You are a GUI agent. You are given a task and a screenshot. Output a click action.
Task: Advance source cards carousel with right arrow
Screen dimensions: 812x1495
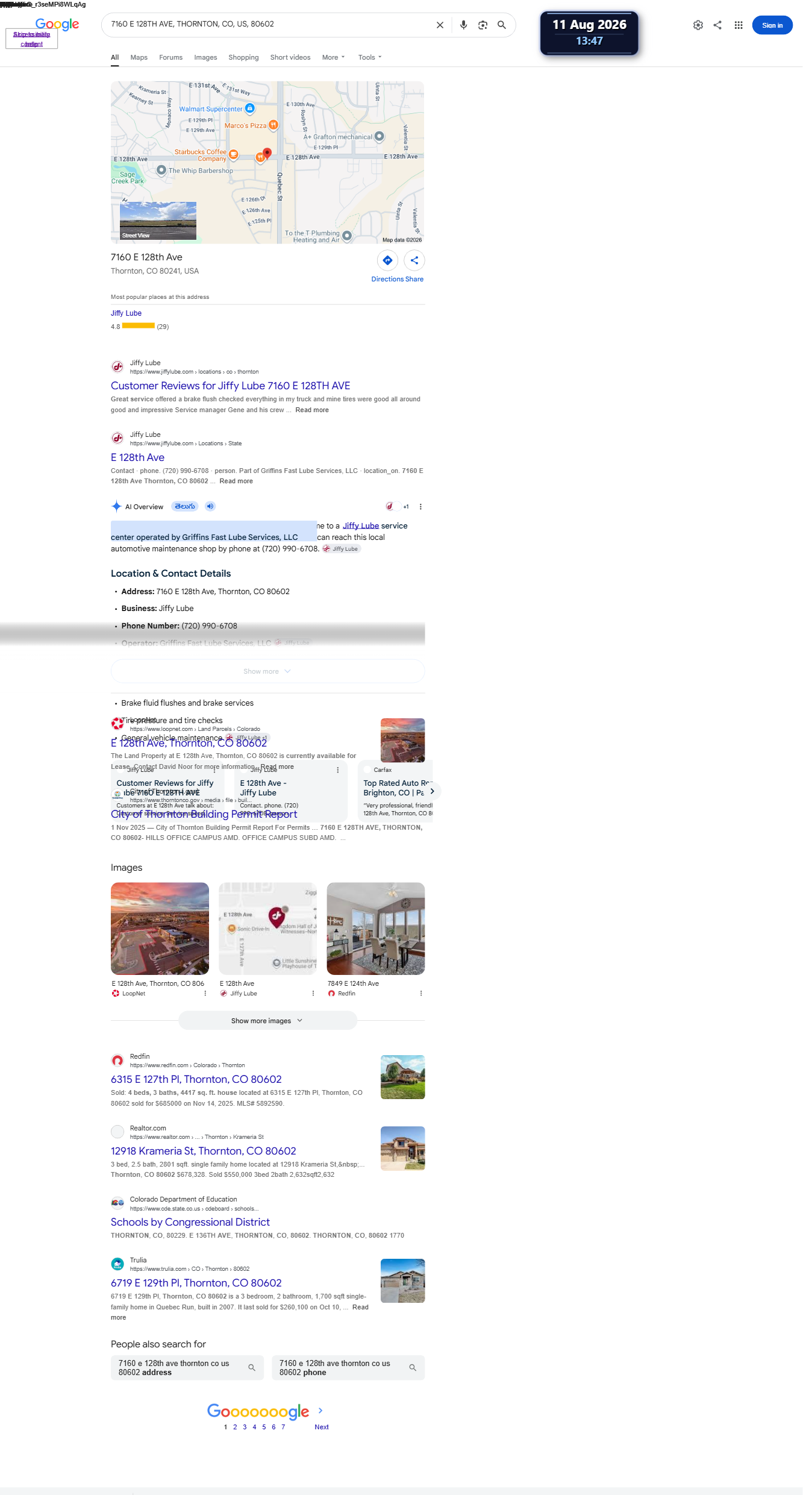click(432, 791)
